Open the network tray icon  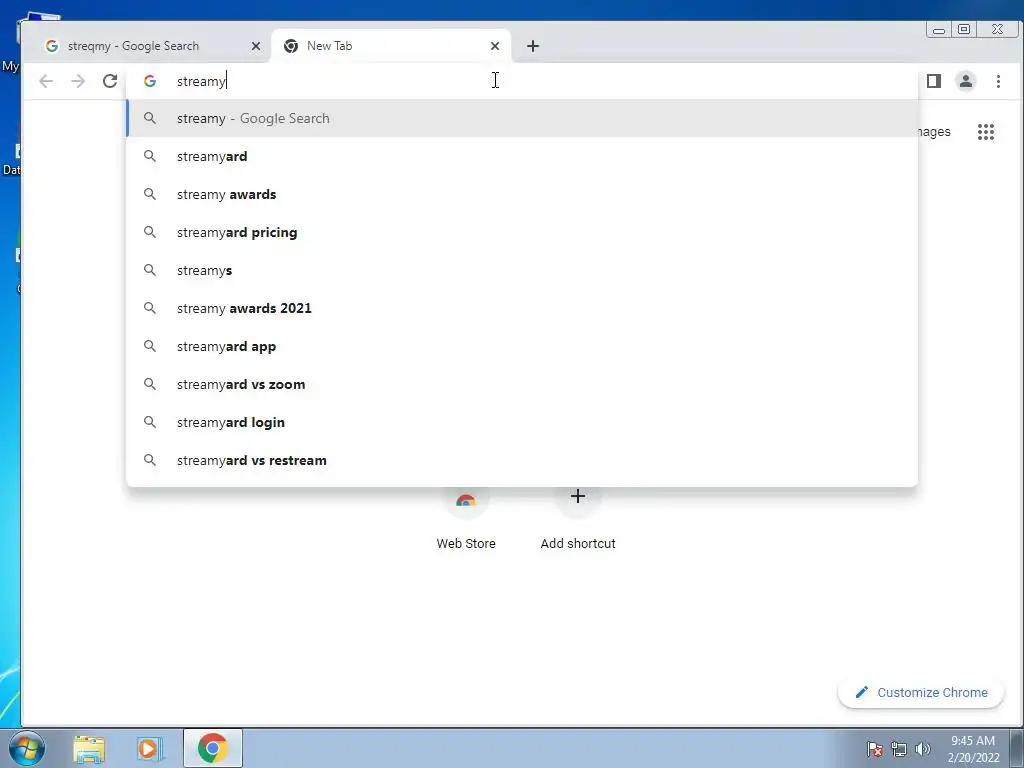pos(899,749)
